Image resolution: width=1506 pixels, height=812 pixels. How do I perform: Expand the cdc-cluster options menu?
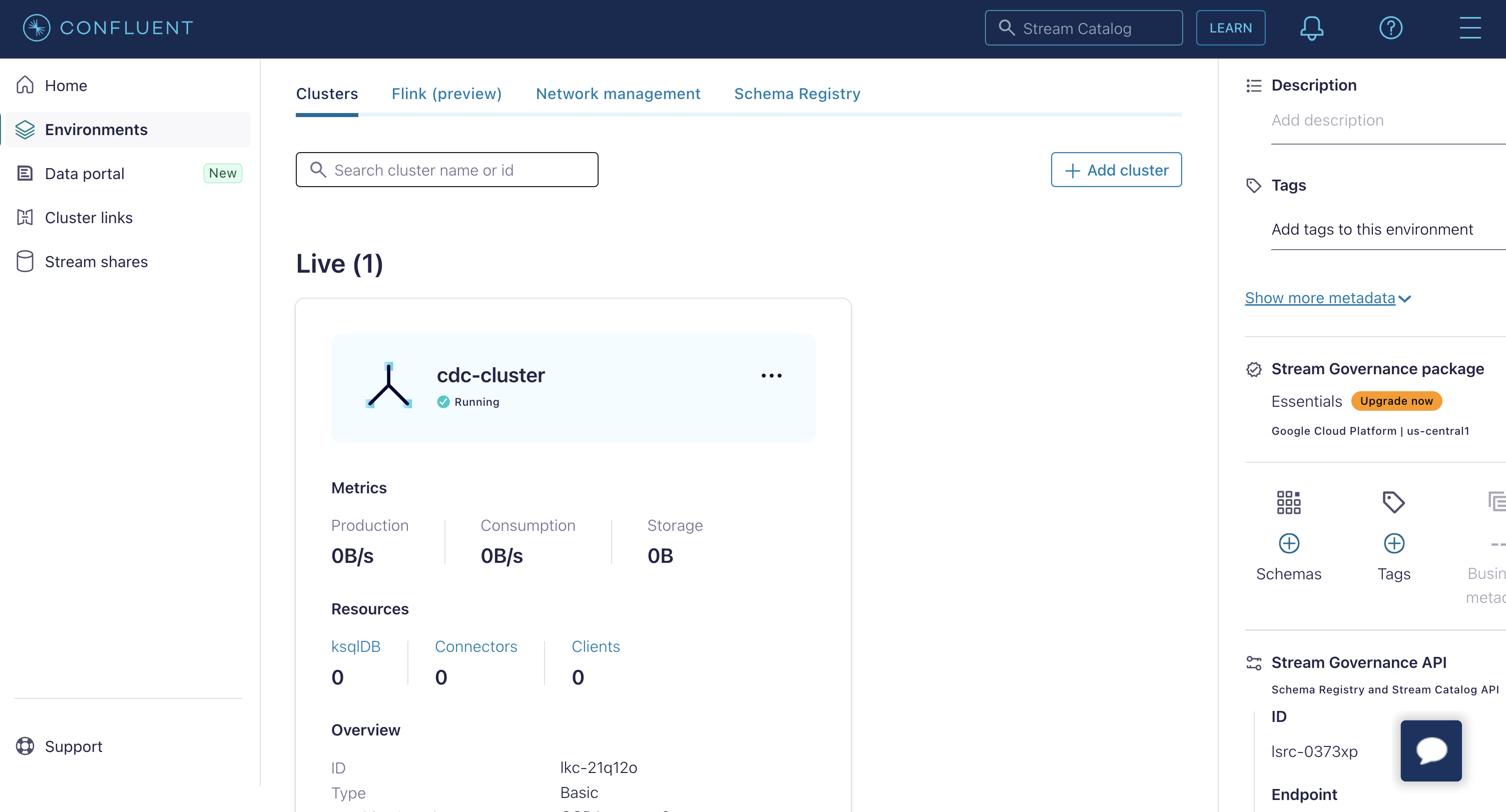pyautogui.click(x=771, y=376)
